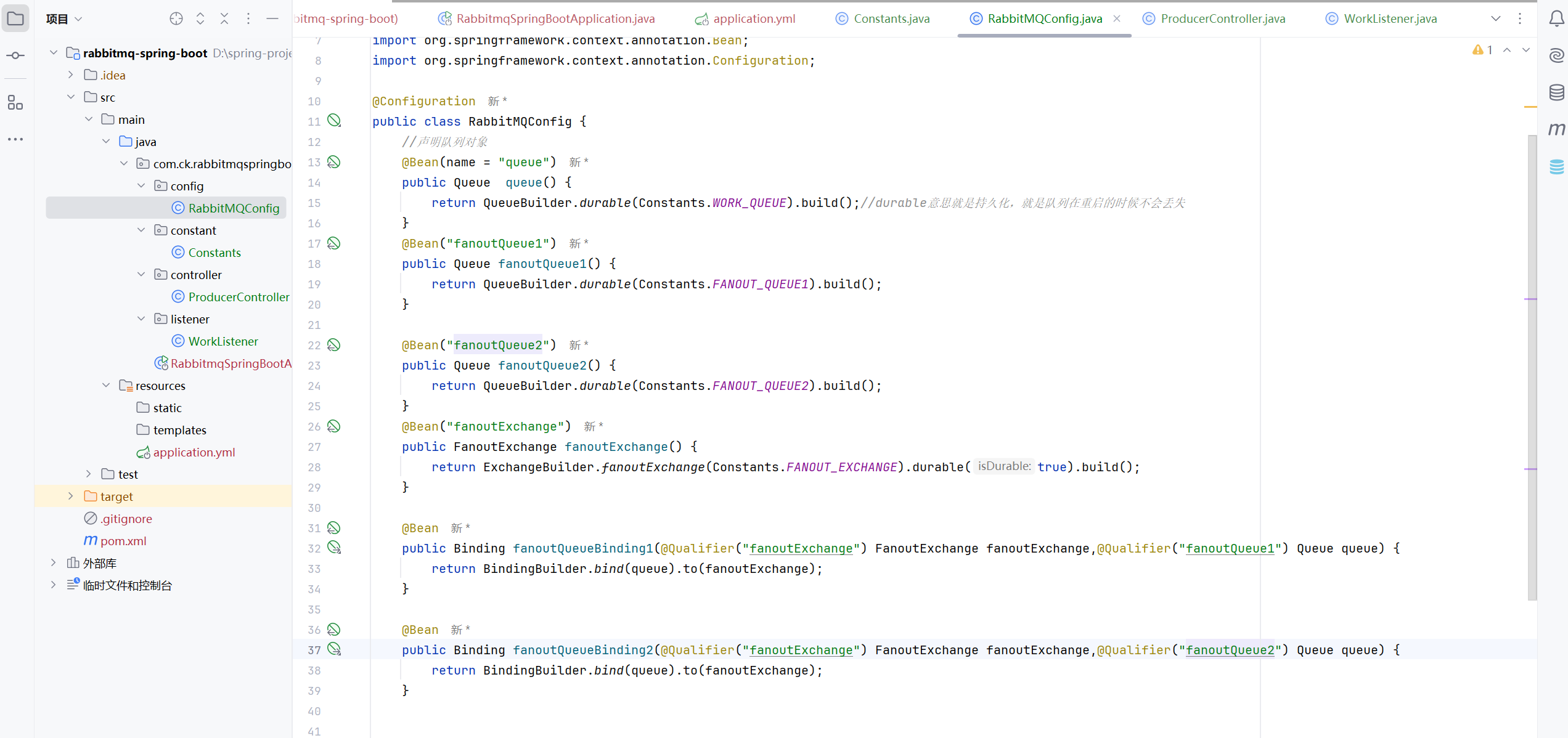Select WorkListener class in project tree

click(x=223, y=341)
